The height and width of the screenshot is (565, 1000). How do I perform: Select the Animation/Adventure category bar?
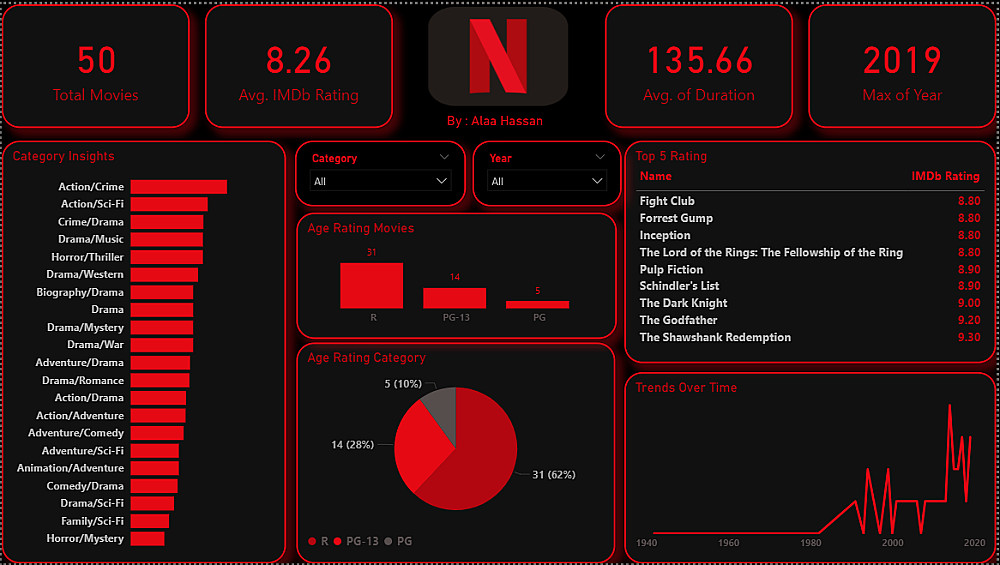pos(155,468)
